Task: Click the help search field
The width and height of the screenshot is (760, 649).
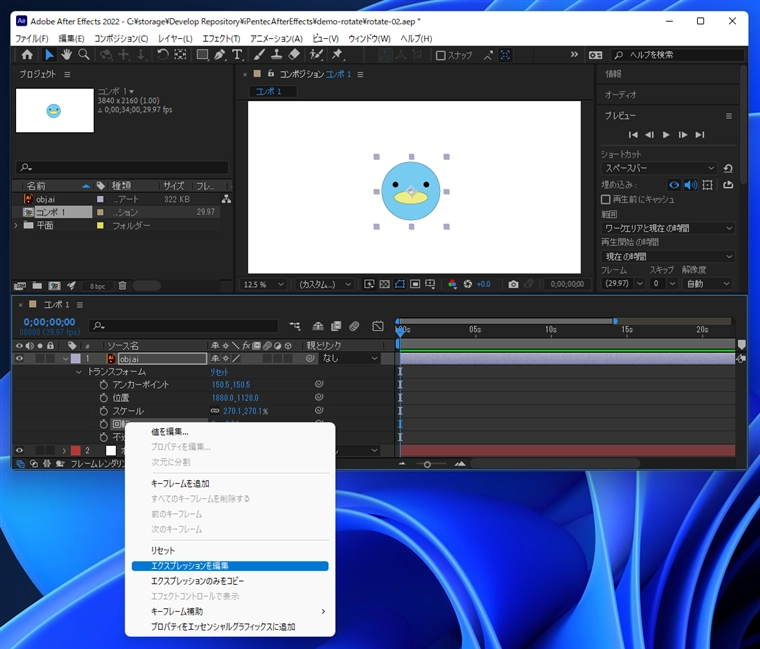Action: tap(678, 55)
